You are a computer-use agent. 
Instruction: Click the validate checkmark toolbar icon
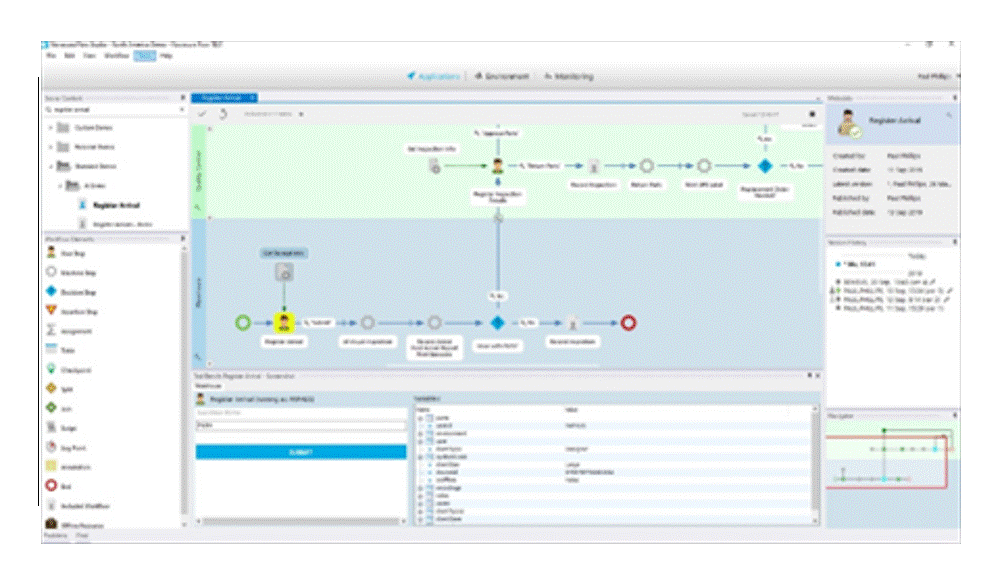tap(202, 114)
